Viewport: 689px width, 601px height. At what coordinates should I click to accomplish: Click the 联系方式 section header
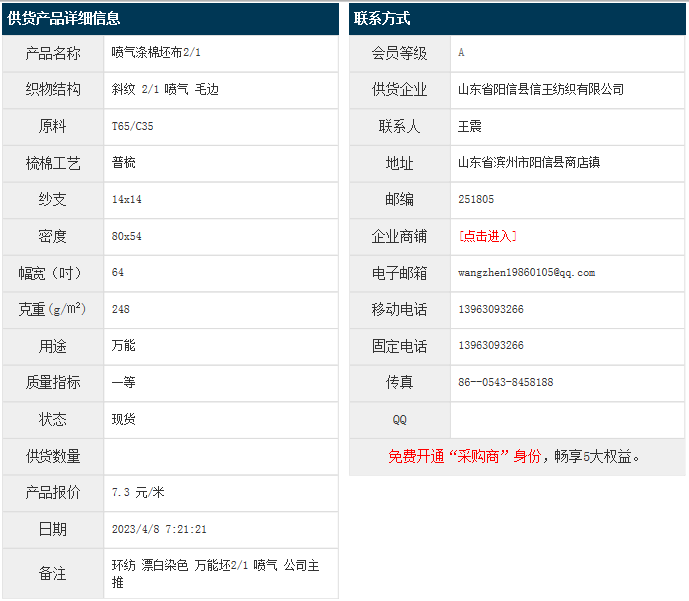(x=381, y=18)
